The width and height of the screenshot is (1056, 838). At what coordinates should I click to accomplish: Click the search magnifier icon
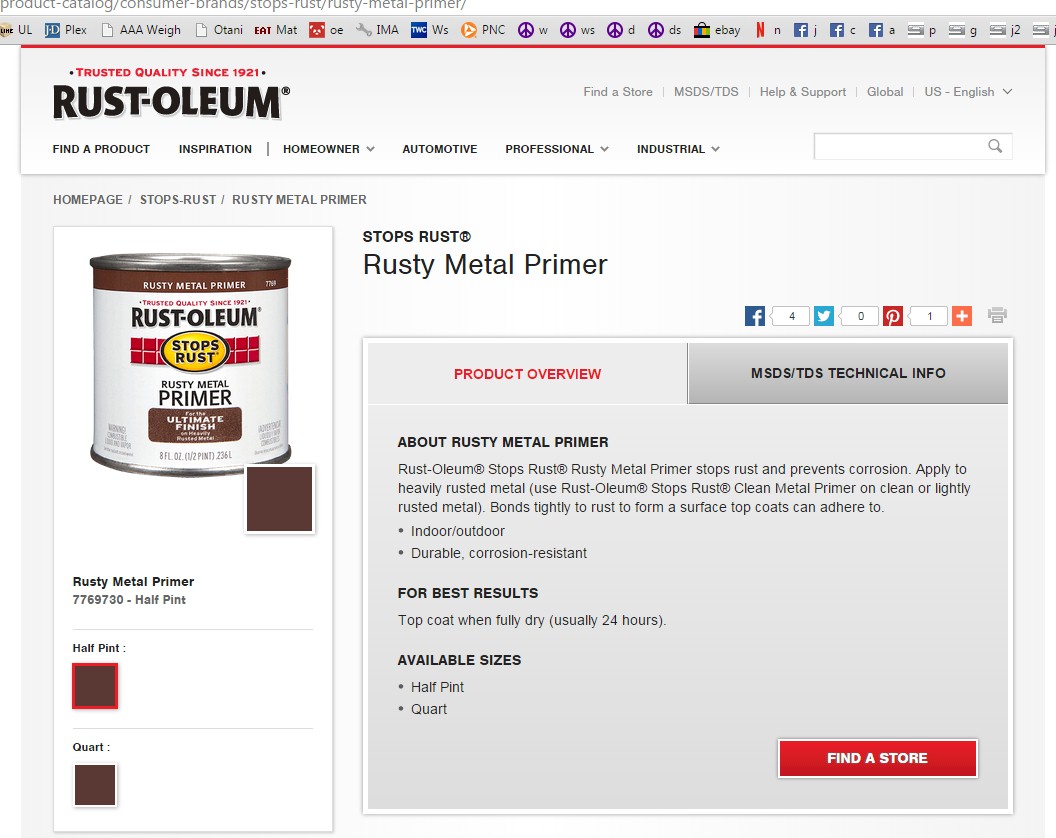995,146
